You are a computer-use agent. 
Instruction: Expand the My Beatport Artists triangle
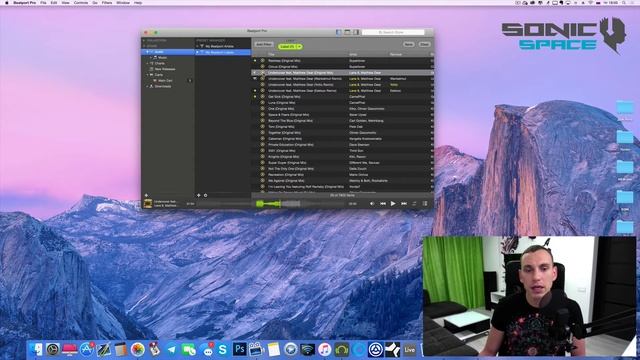coord(198,46)
